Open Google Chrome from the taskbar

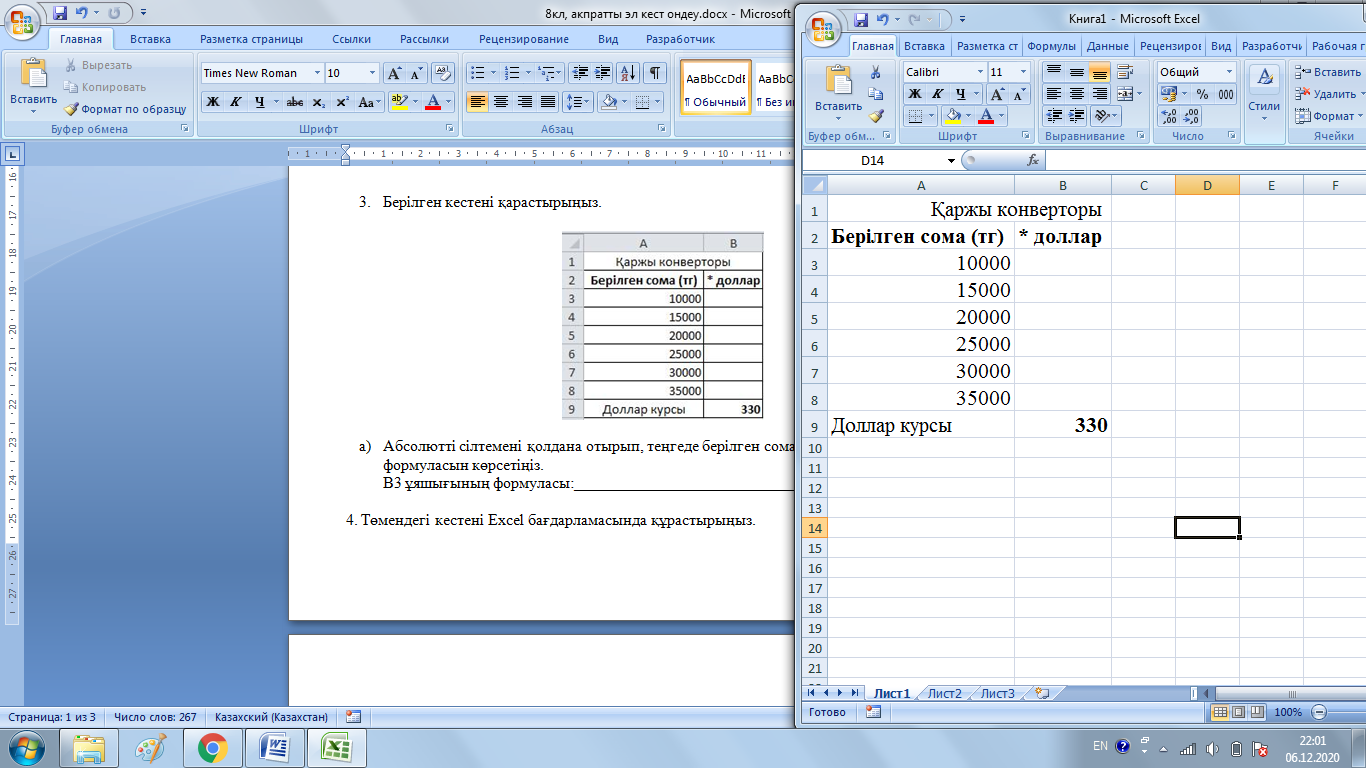pyautogui.click(x=211, y=748)
